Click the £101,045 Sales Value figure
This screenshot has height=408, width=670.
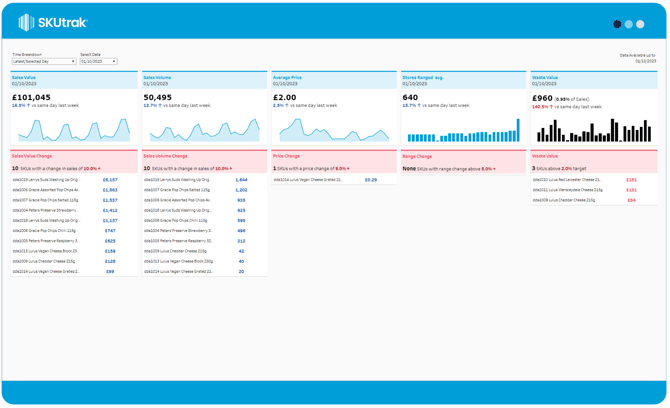coord(31,98)
